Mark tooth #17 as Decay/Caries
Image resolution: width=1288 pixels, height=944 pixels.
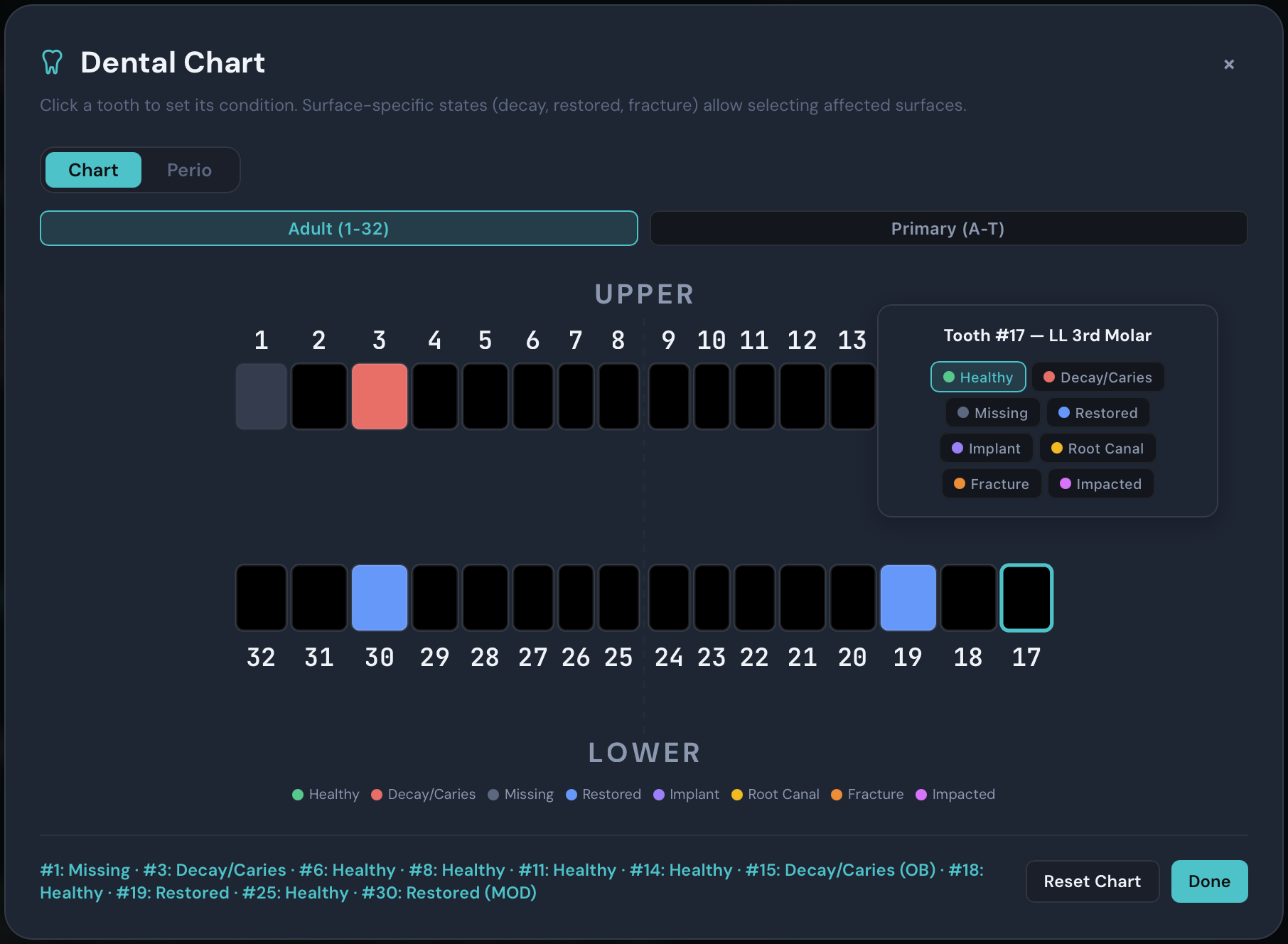pyautogui.click(x=1098, y=377)
